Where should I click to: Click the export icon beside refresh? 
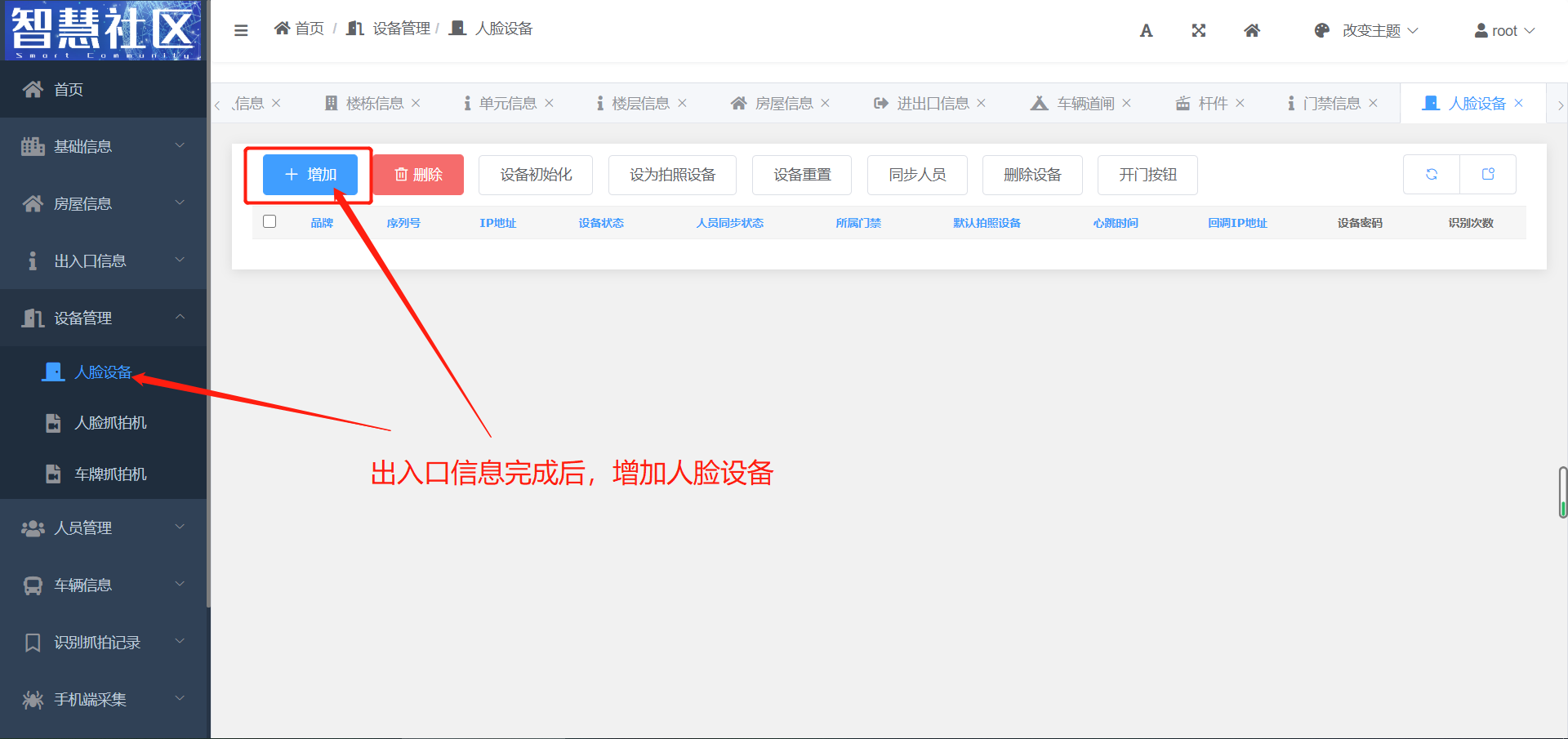pyautogui.click(x=1487, y=174)
